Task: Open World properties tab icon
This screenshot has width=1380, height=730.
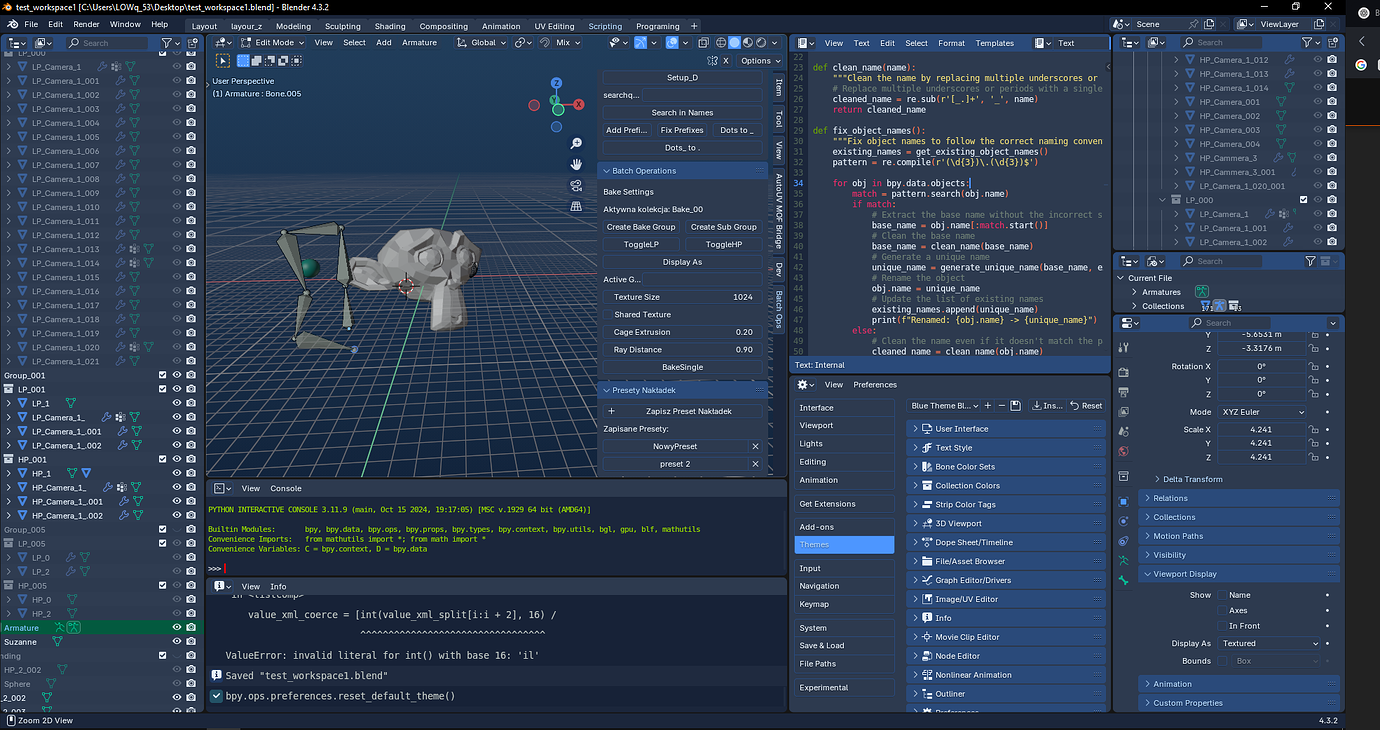Action: 1123,451
